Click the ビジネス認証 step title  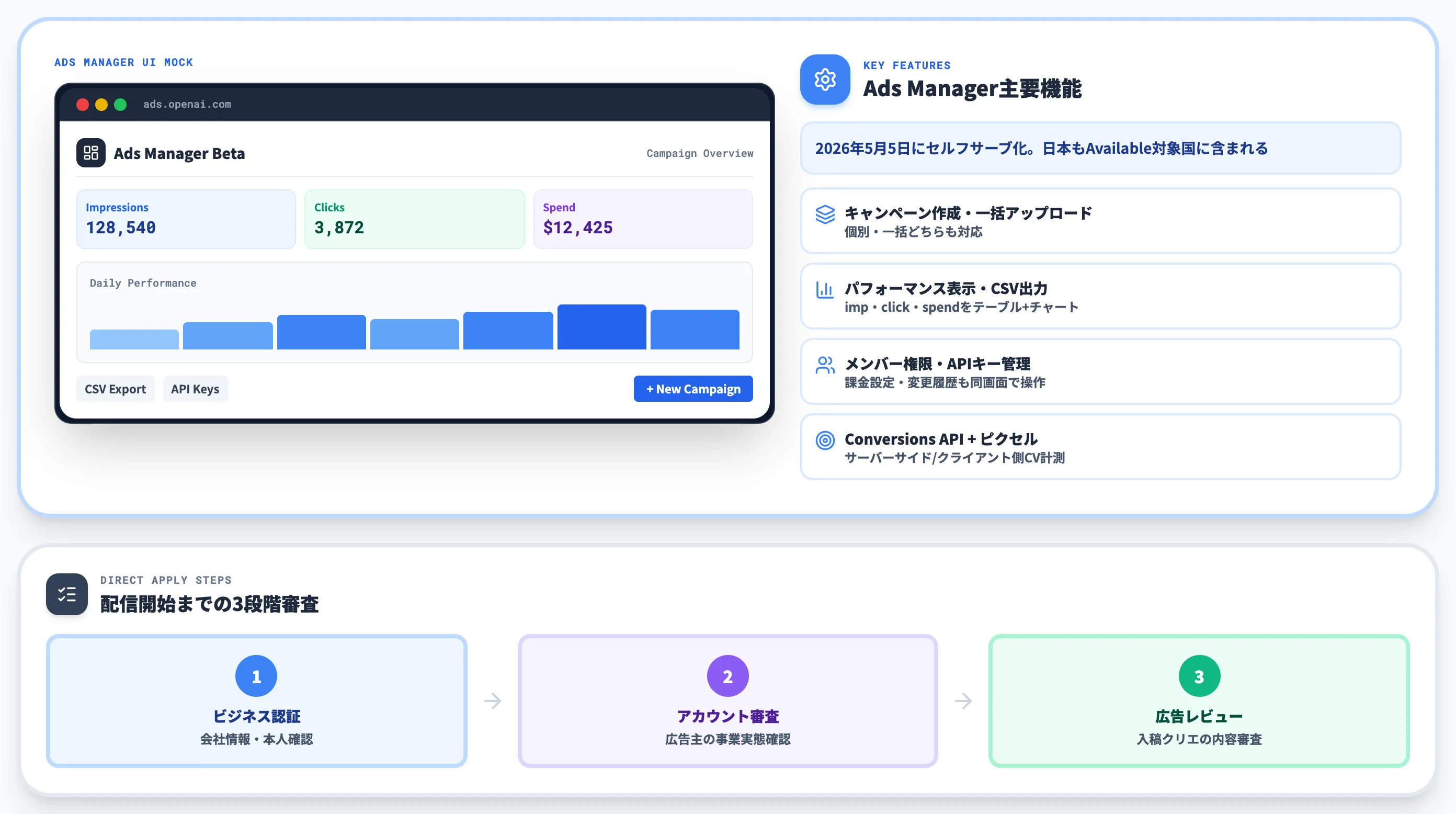click(256, 716)
